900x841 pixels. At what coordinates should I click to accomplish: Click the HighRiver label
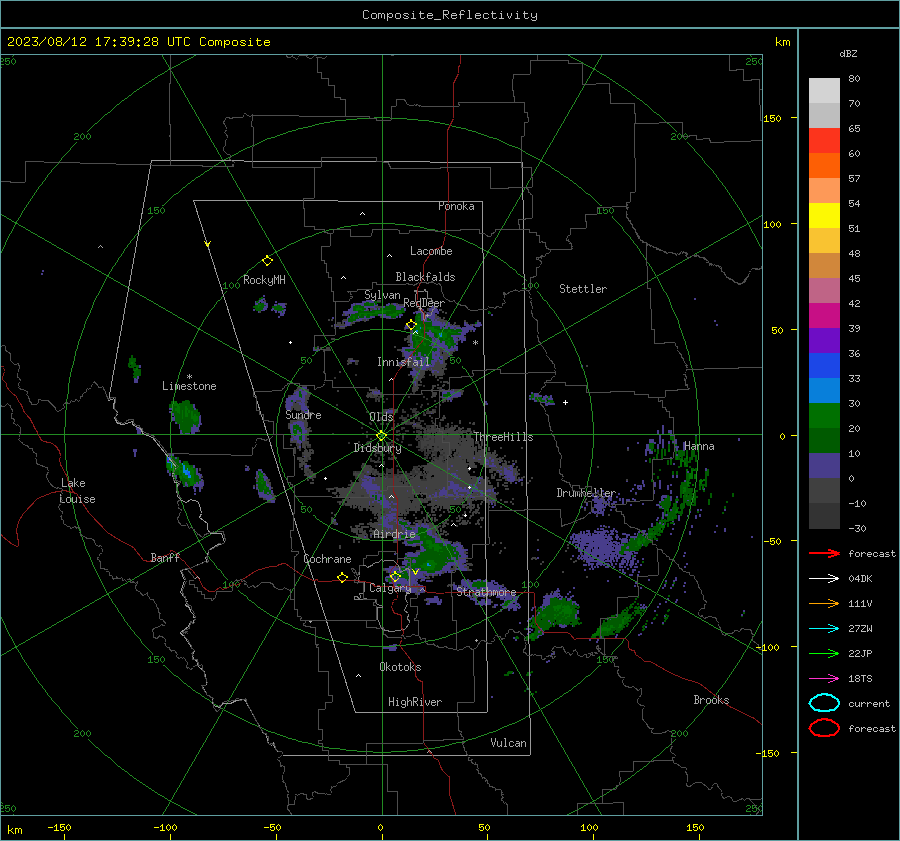414,702
